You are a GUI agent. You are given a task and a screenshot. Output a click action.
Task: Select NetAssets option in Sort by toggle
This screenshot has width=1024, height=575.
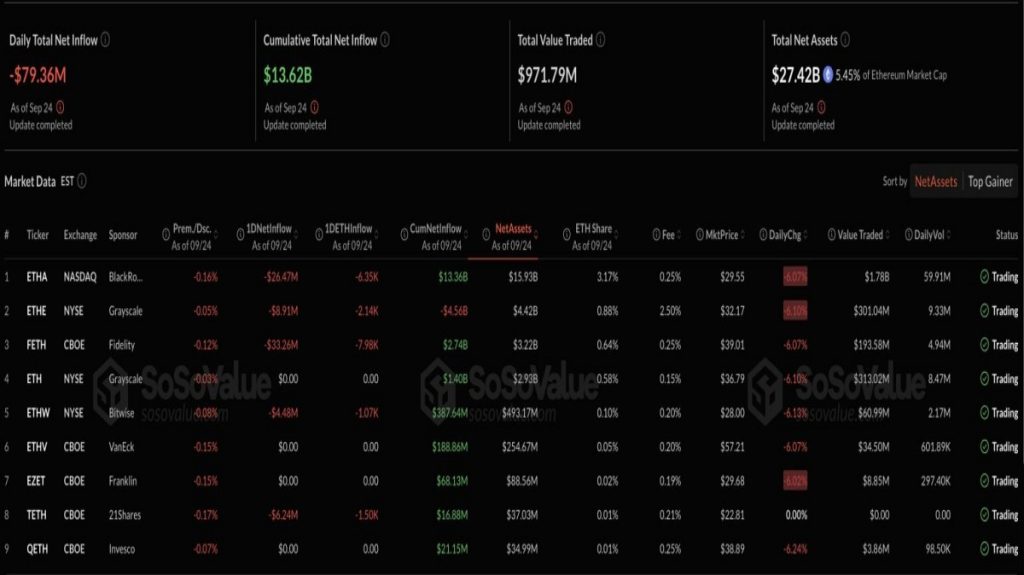point(936,182)
